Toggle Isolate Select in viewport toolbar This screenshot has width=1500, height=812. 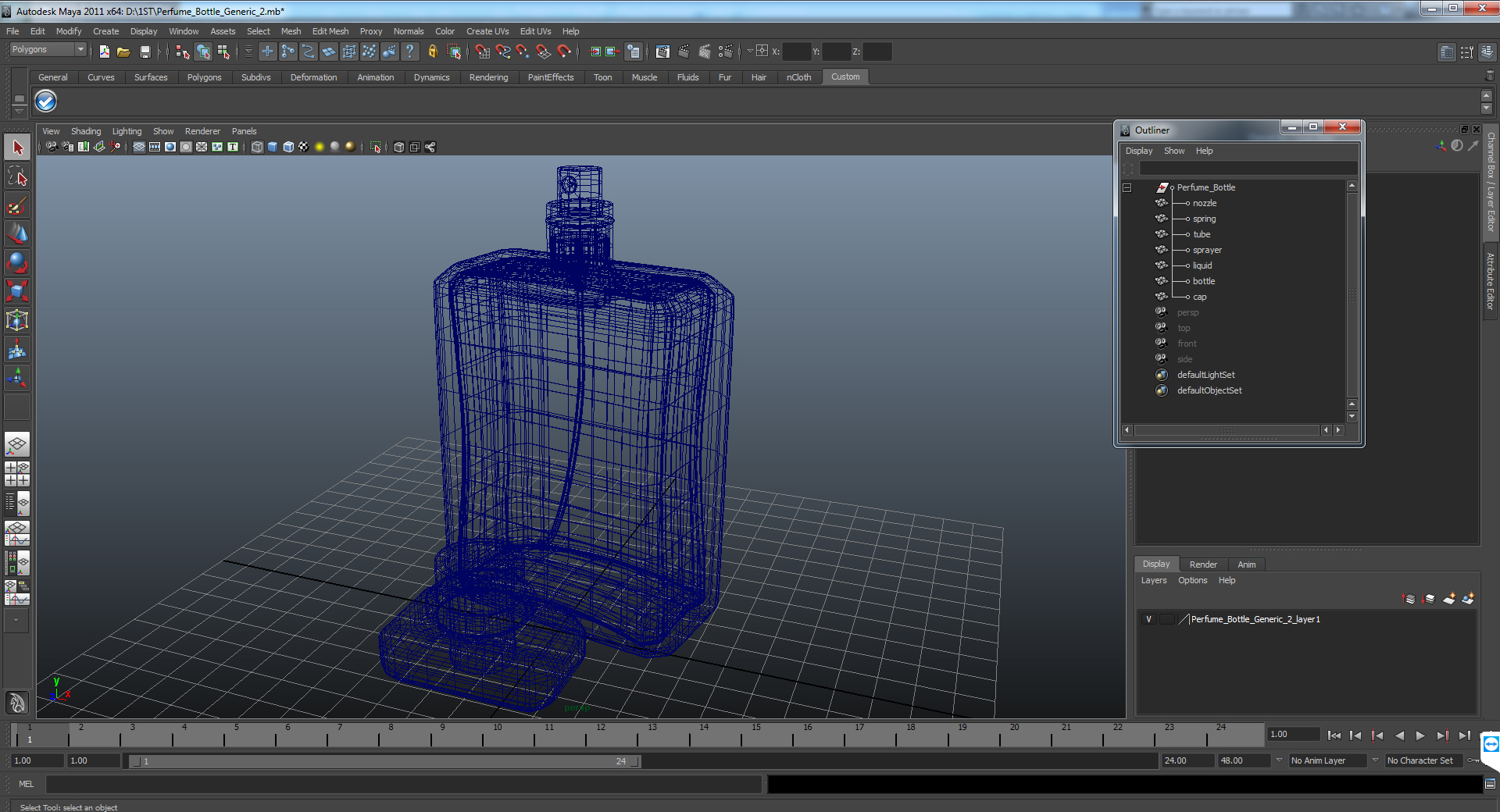click(376, 147)
